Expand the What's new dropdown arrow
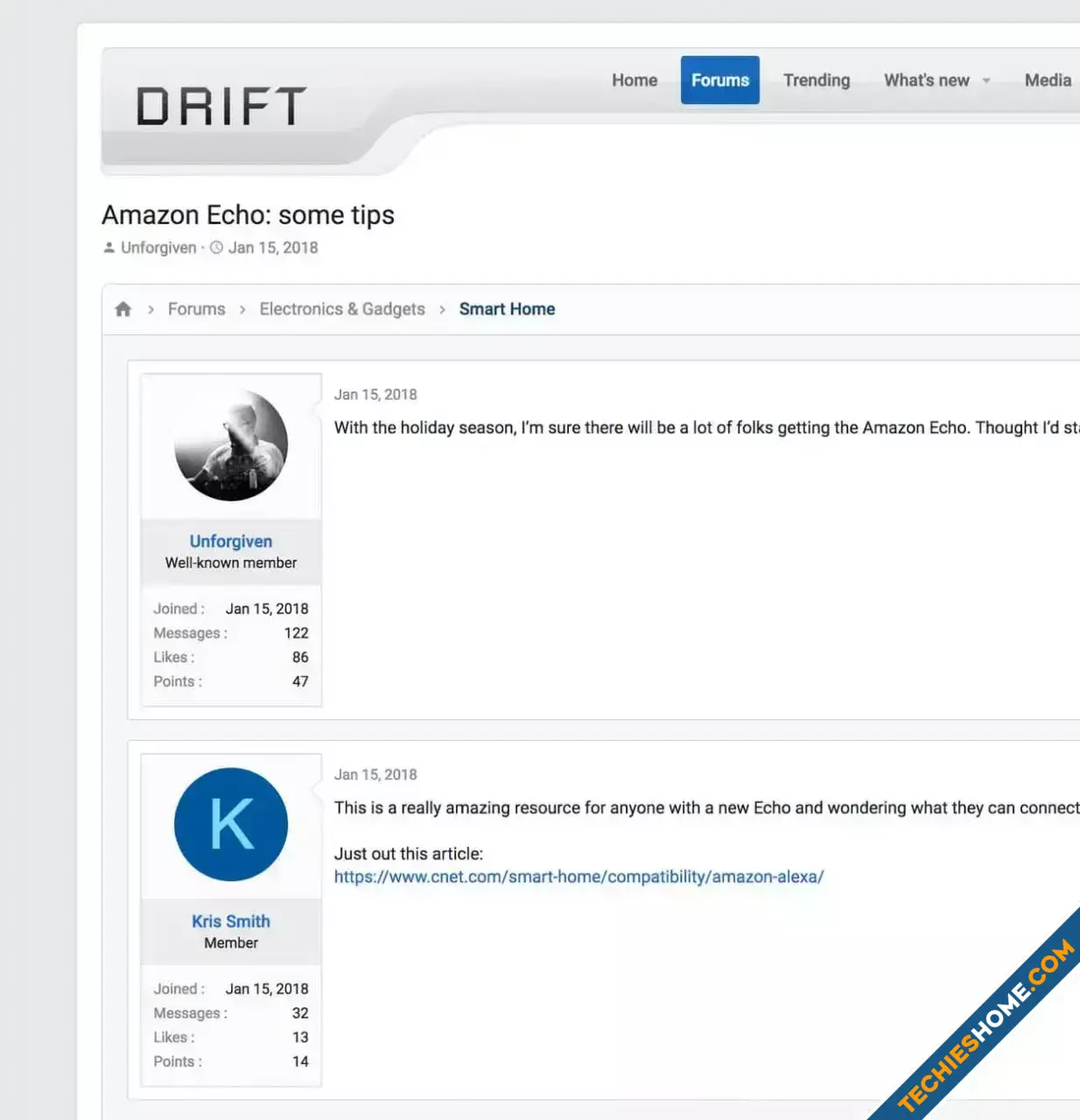This screenshot has width=1080, height=1120. pyautogui.click(x=986, y=80)
